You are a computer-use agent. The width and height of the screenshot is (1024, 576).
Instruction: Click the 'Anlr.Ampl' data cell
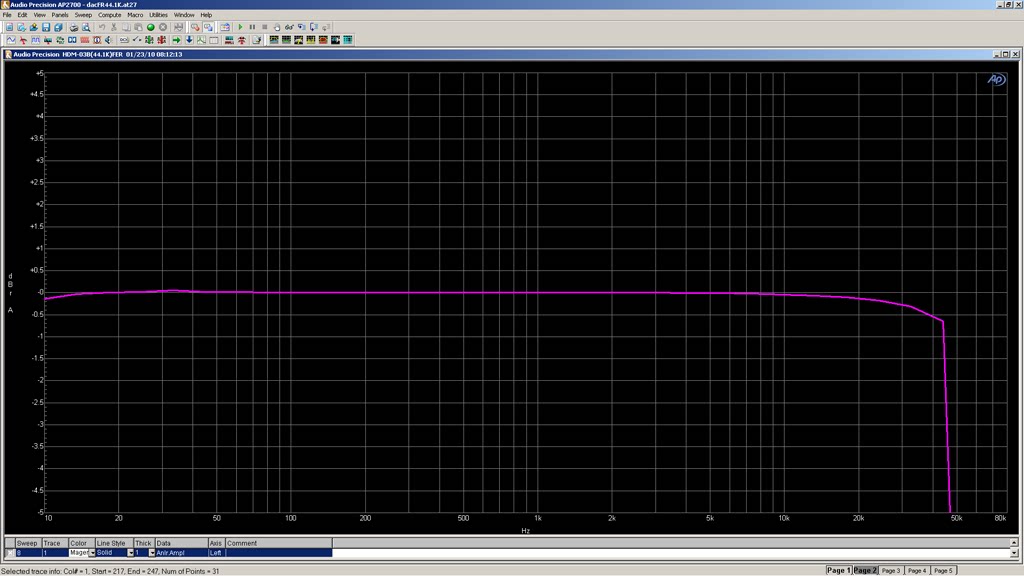pos(182,552)
